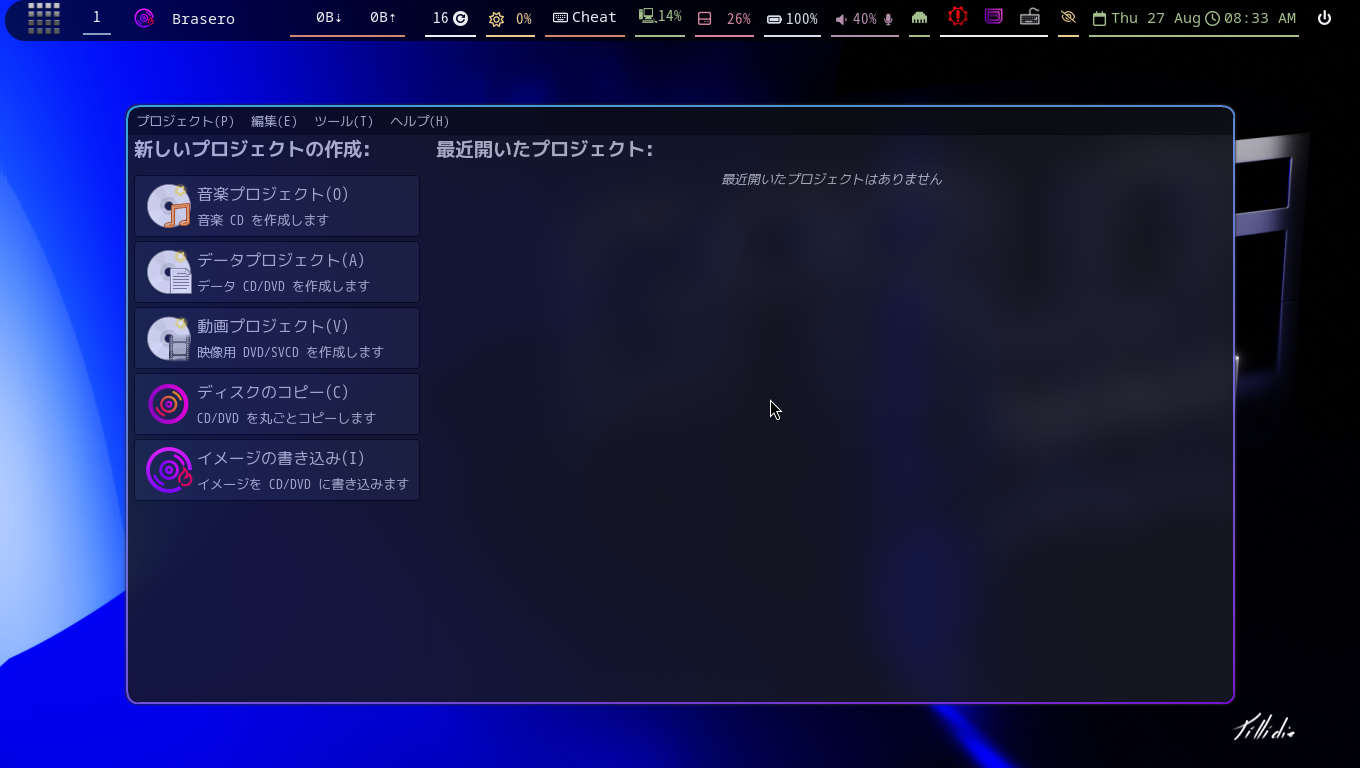Choose ディスクのコピー(C)

(277, 404)
